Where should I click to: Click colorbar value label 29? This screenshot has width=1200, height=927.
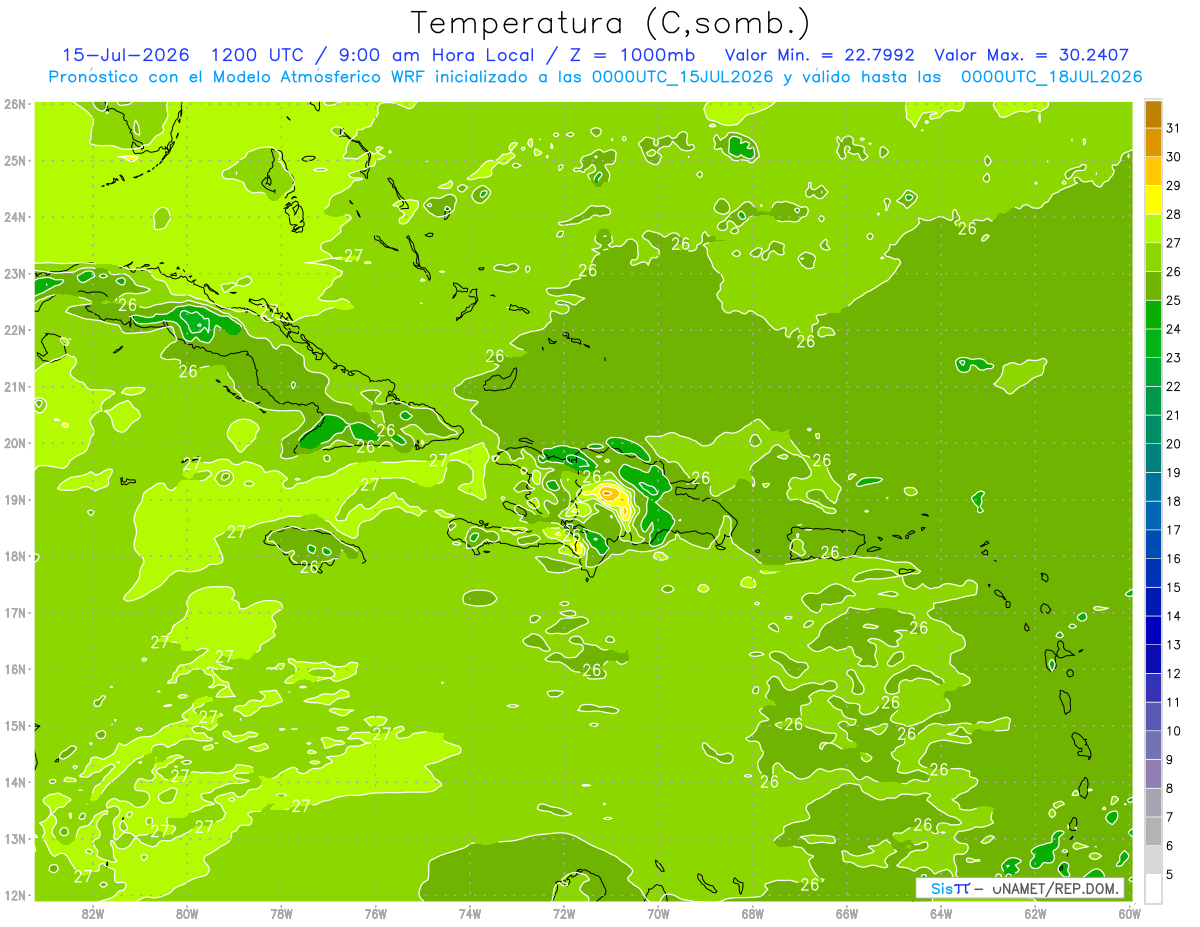tap(1174, 186)
